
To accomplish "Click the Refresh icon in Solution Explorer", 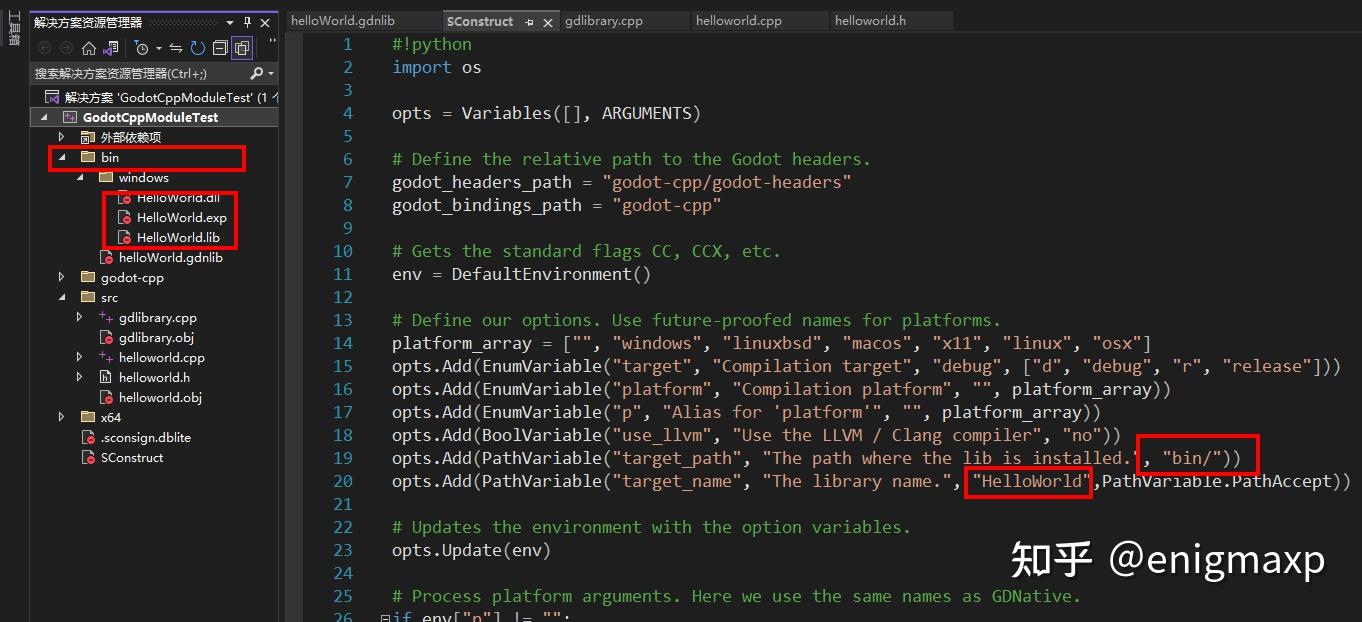I will click(x=197, y=48).
